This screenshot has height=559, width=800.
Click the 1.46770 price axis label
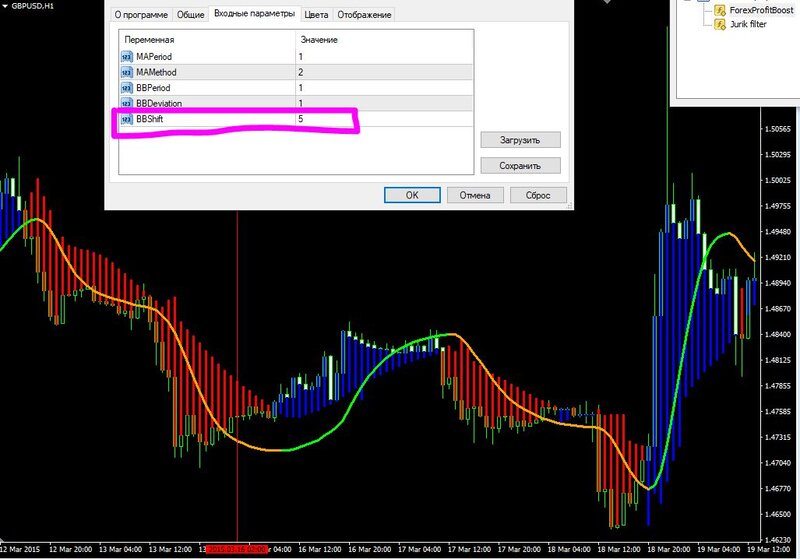click(779, 489)
